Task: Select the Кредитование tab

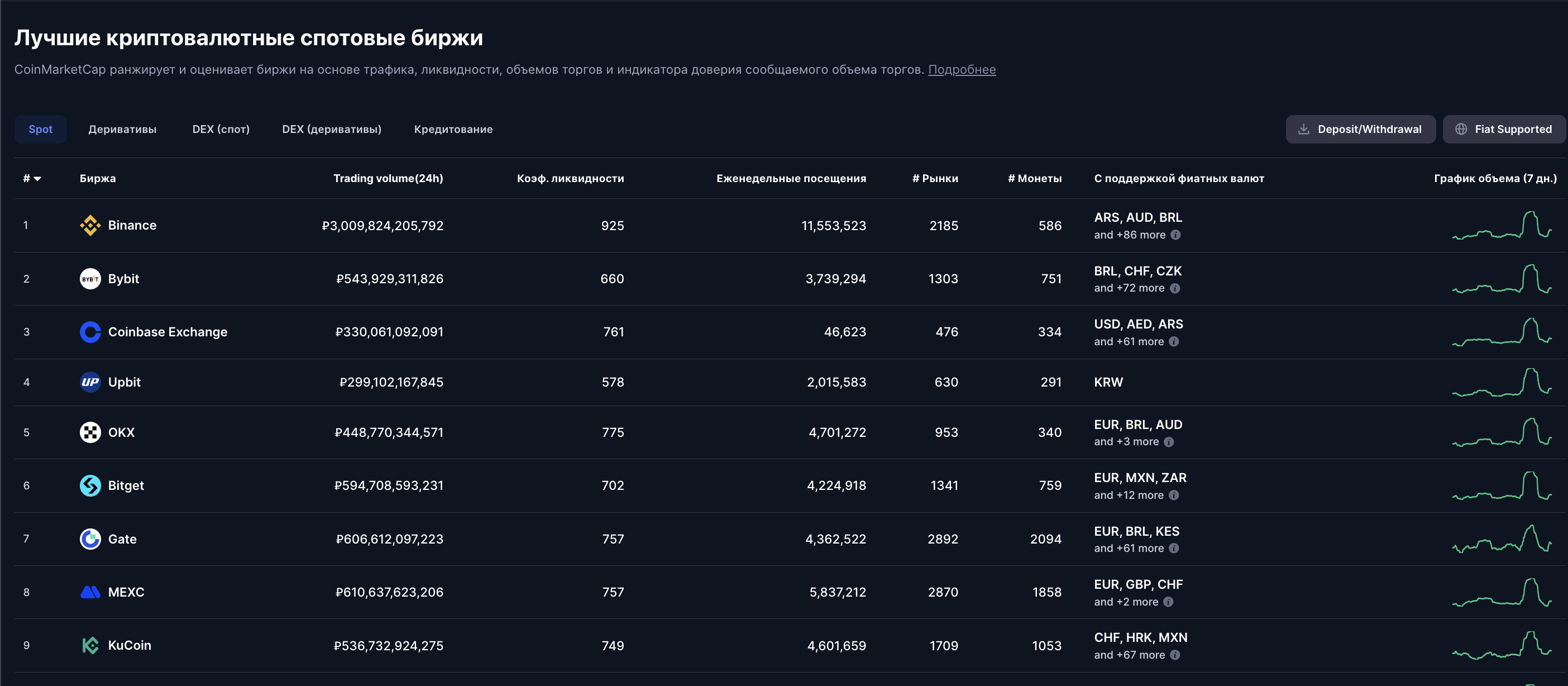Action: pos(453,129)
